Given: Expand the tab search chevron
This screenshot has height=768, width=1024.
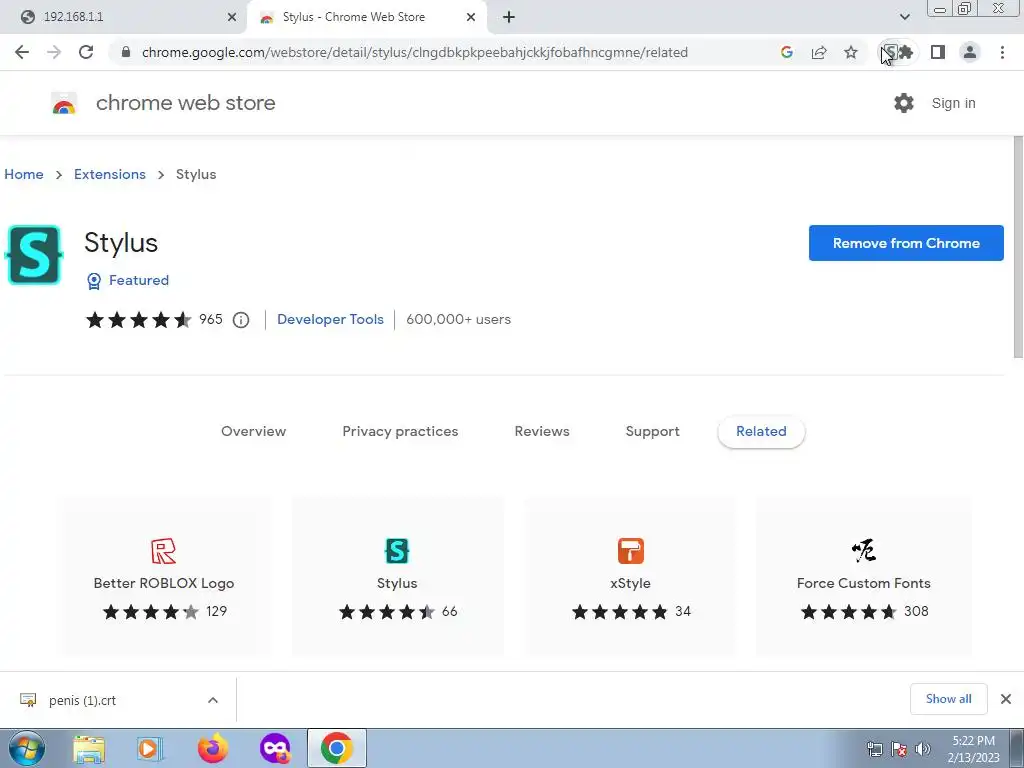Looking at the screenshot, I should 904,17.
